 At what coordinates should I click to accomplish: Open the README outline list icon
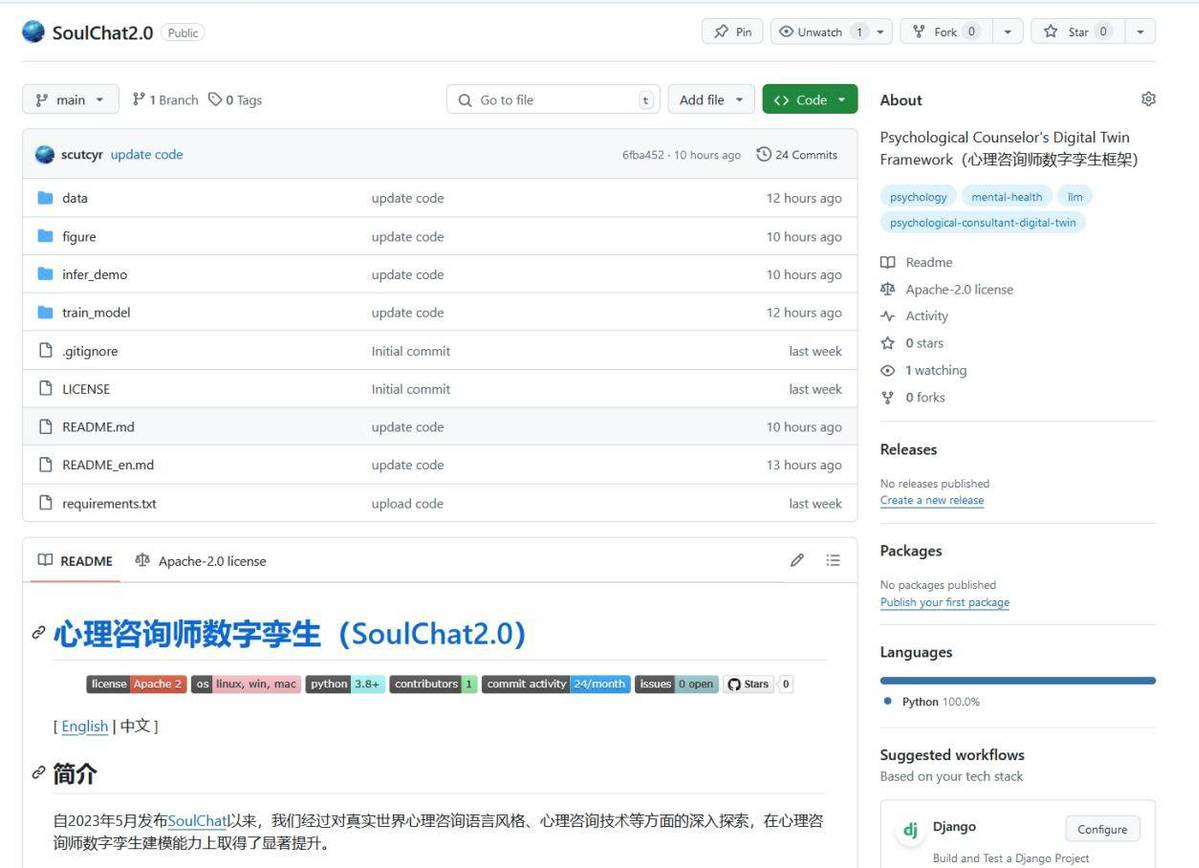pos(833,560)
